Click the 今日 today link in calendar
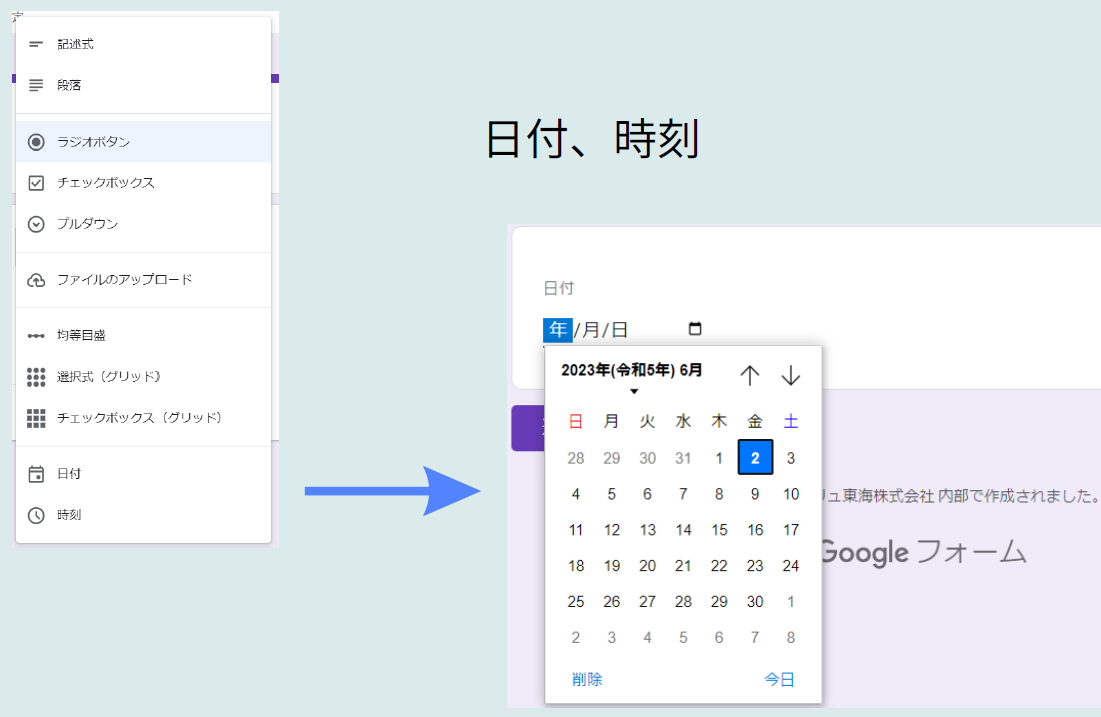The image size is (1101, 717). 779,679
